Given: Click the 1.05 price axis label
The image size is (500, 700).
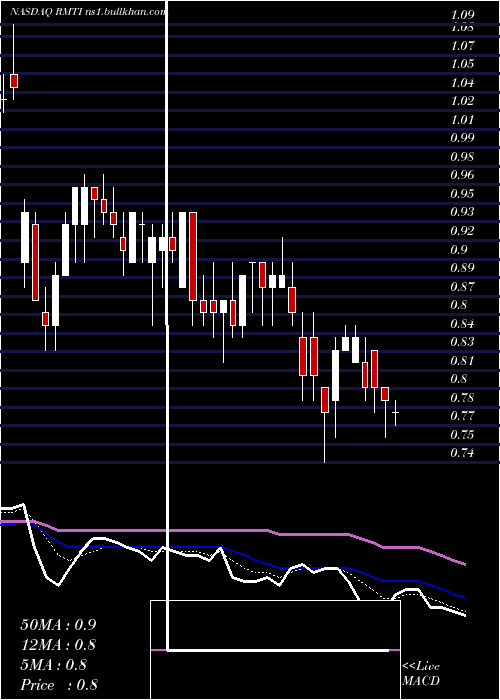Looking at the screenshot, I should (x=462, y=64).
